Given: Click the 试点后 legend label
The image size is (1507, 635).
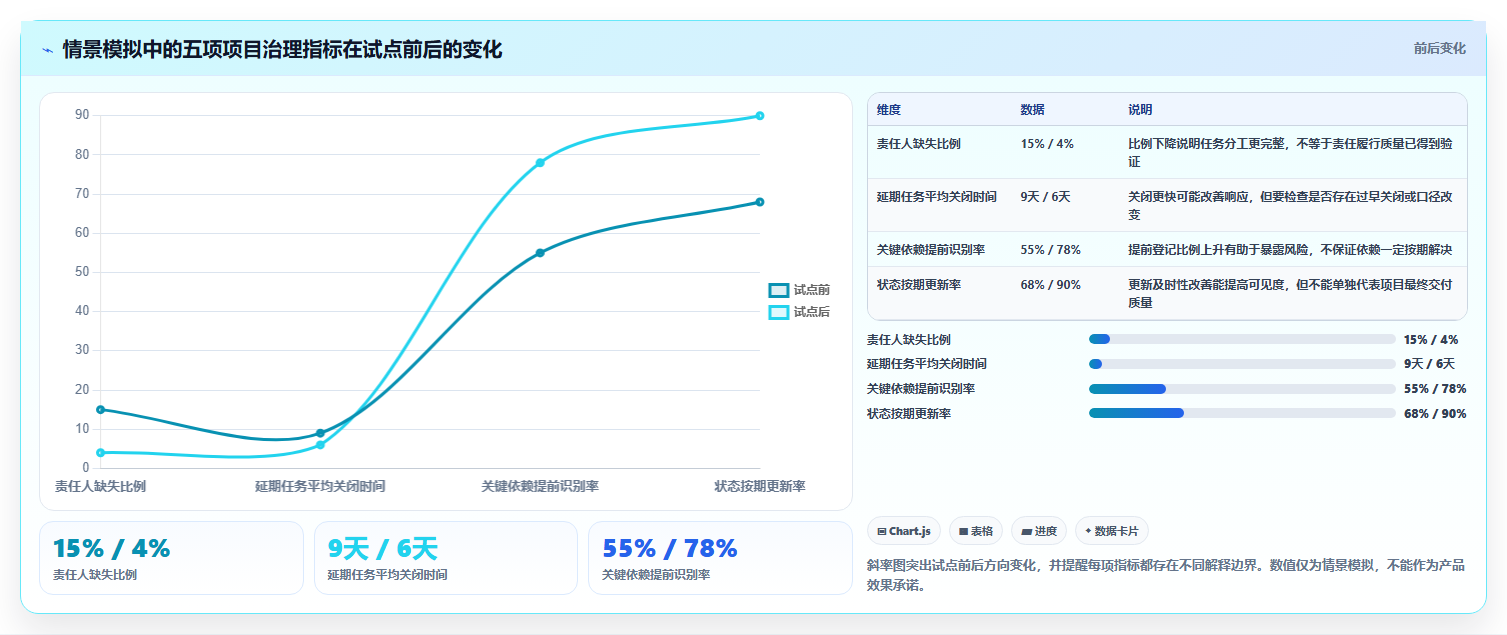Looking at the screenshot, I should (x=811, y=312).
